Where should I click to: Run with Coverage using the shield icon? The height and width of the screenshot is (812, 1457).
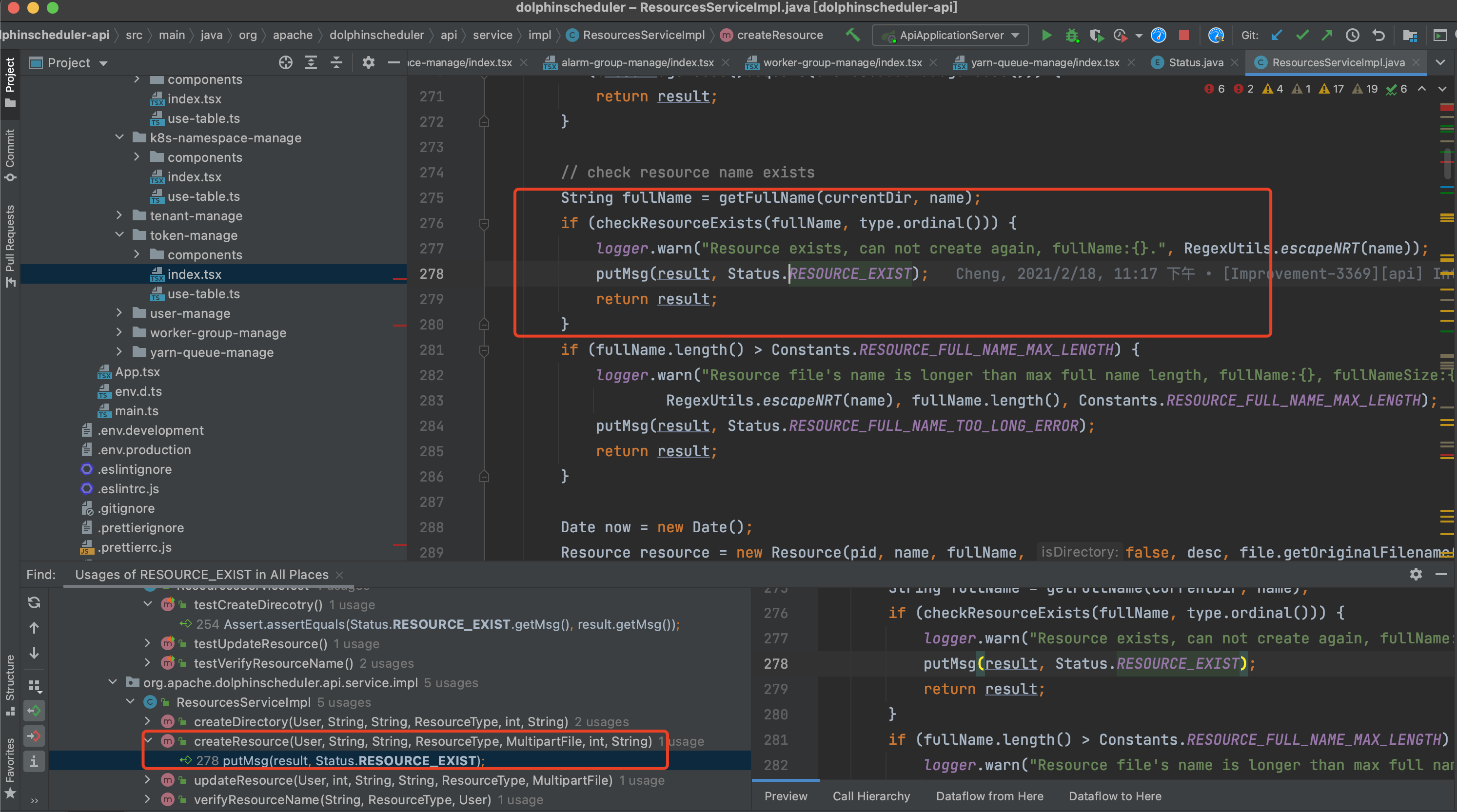(x=1097, y=35)
